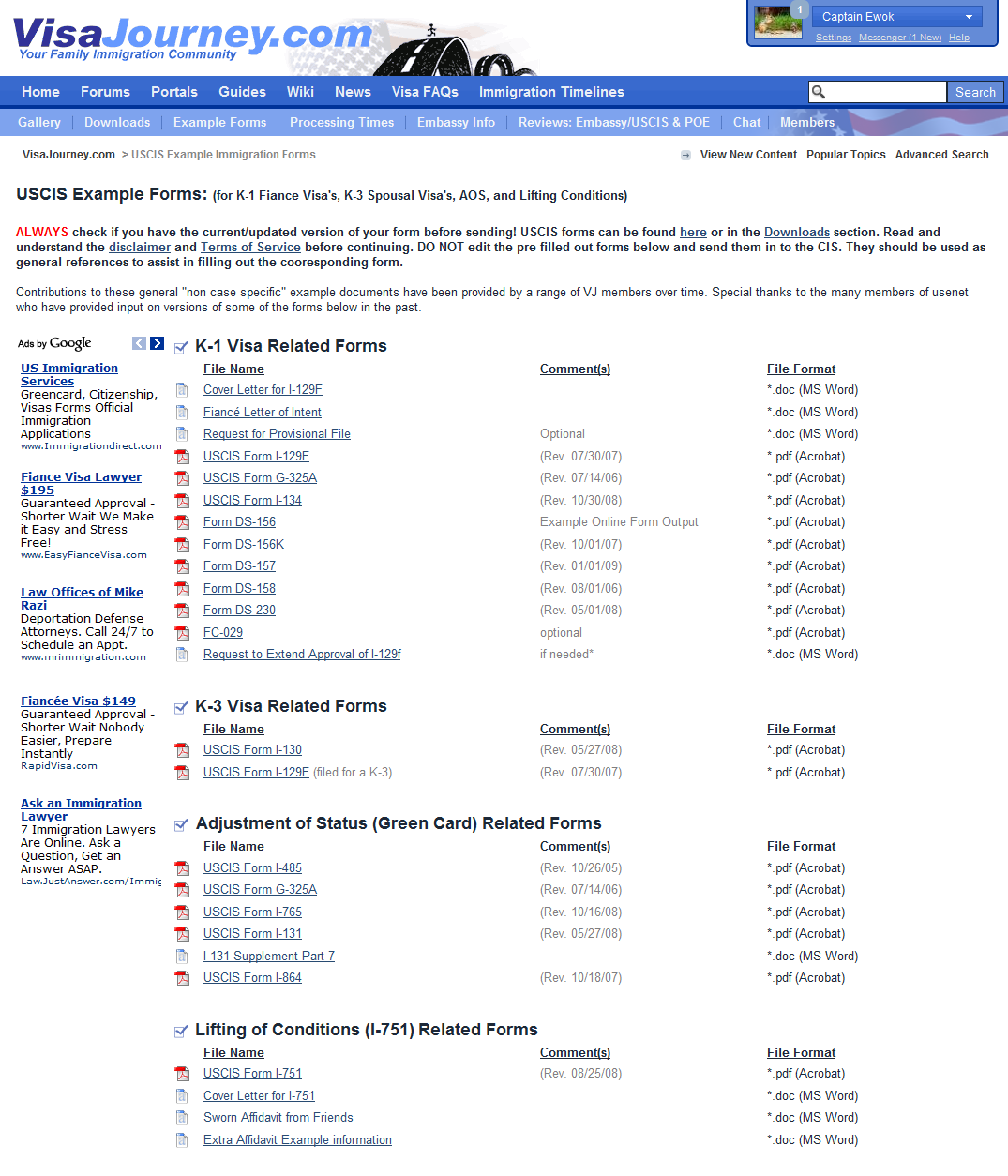This screenshot has height=1176, width=1008.
Task: Click PDF icon next to USCIS Form I-751
Action: (182, 1074)
